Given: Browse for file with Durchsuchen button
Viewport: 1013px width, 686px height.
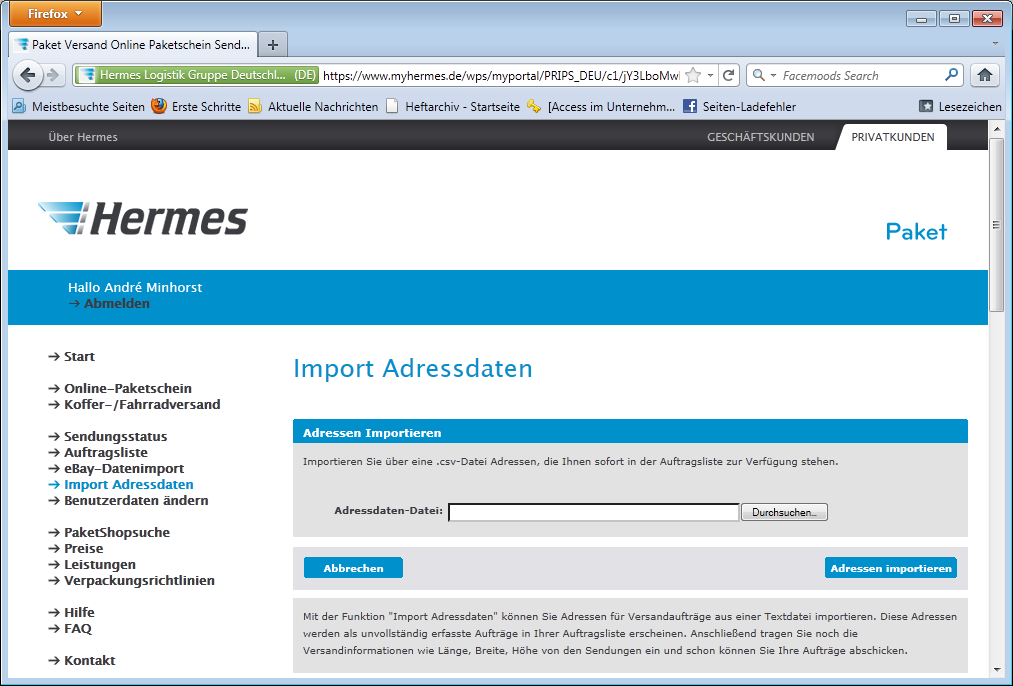Looking at the screenshot, I should 784,512.
